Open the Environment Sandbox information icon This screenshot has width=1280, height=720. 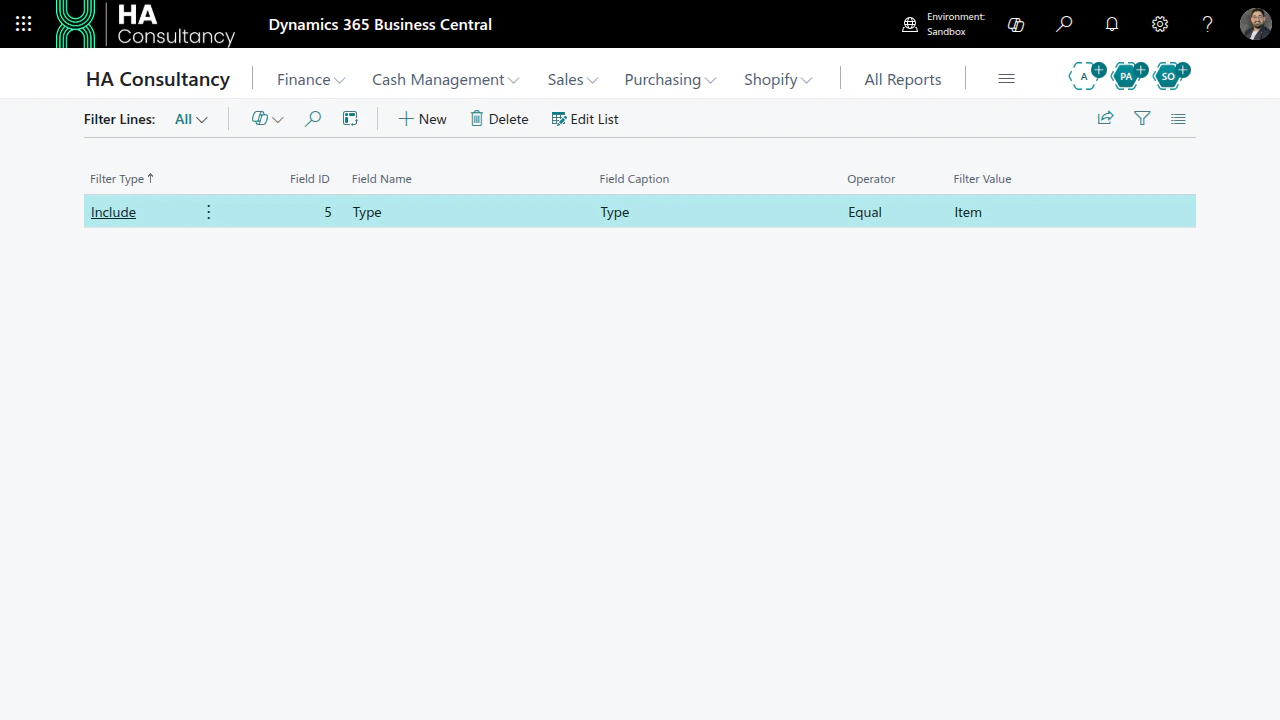click(910, 25)
